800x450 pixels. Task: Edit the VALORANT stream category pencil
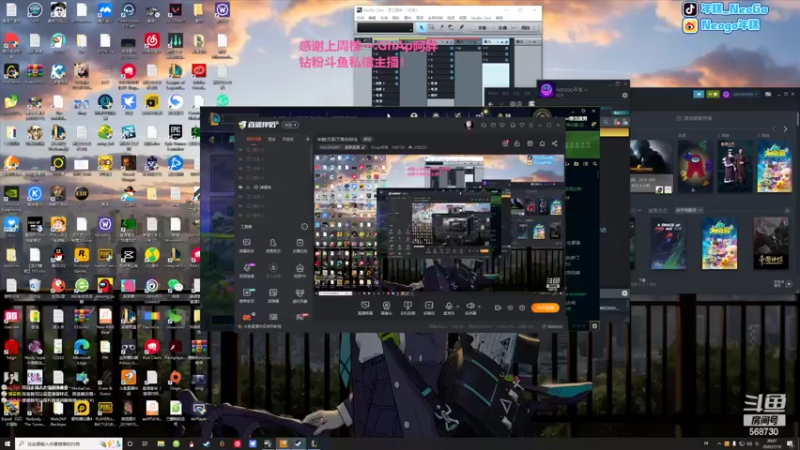pos(364,147)
